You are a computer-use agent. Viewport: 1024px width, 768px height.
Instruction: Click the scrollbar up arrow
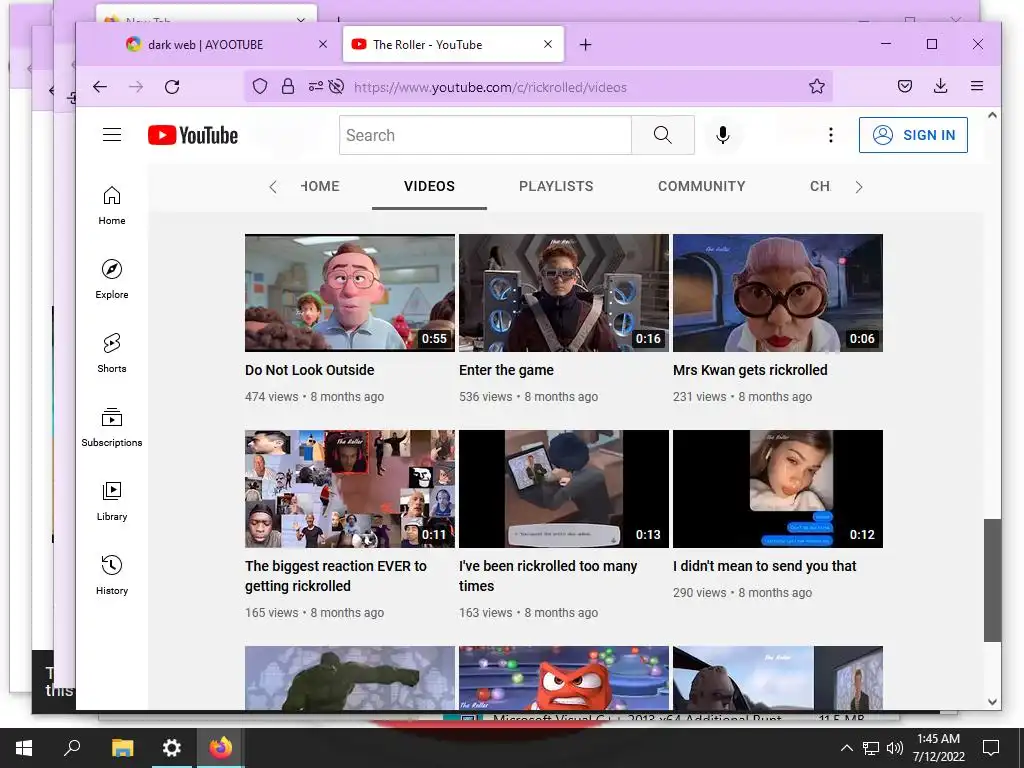pyautogui.click(x=993, y=116)
